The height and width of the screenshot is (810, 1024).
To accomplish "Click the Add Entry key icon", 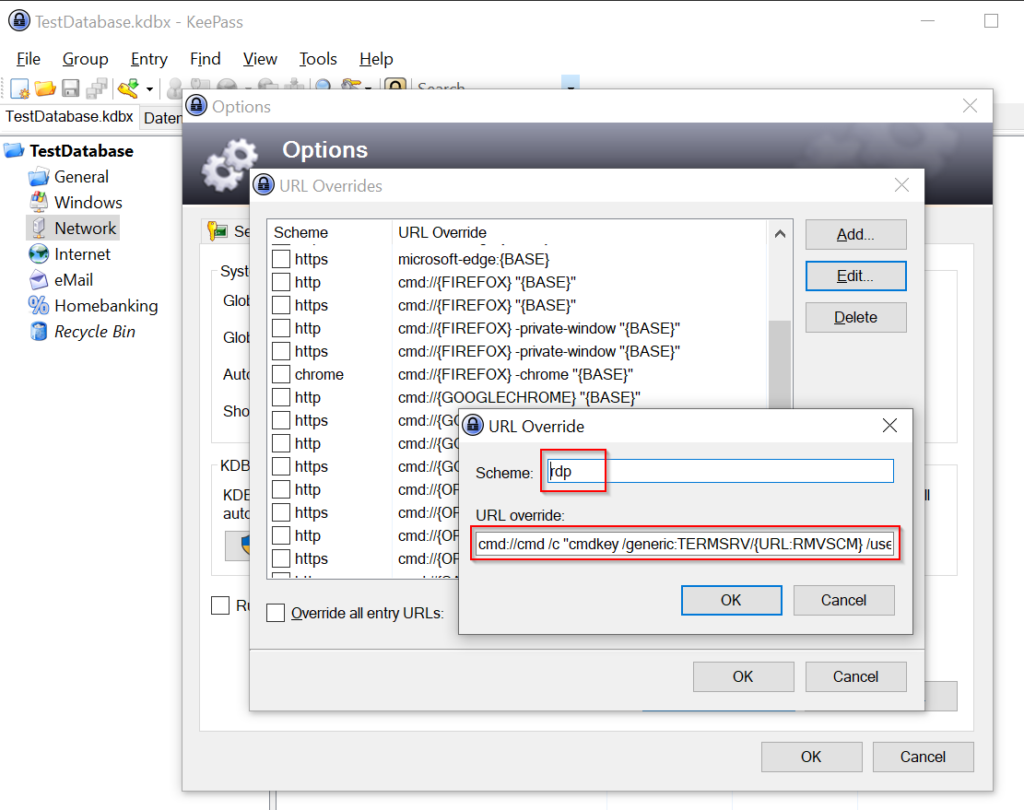I will (x=129, y=88).
